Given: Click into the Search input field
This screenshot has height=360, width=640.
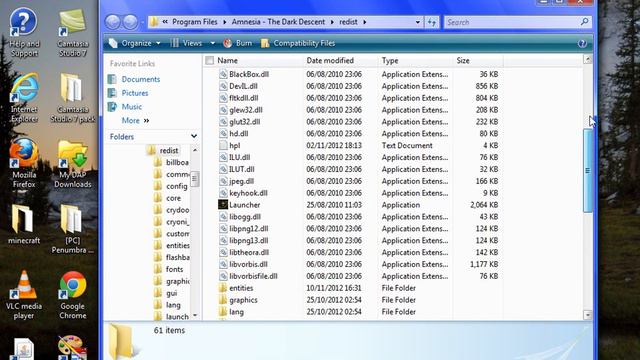Looking at the screenshot, I should click(512, 22).
